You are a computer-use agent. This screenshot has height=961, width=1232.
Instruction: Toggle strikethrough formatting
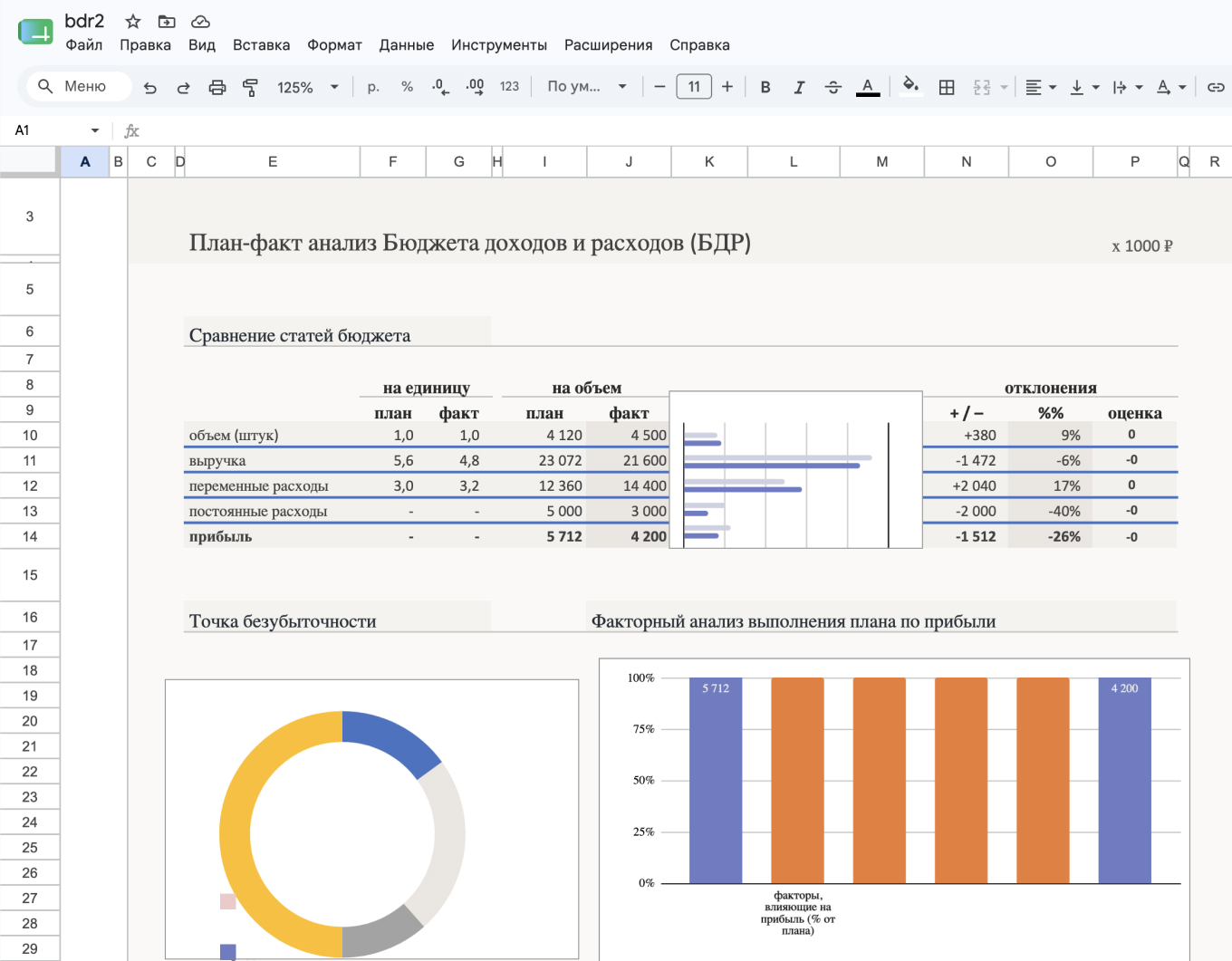point(833,87)
